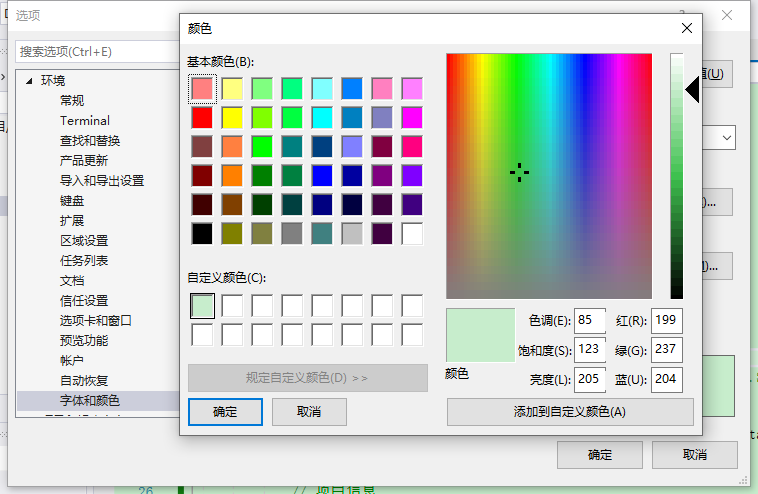Click the red (红) value field
This screenshot has width=758, height=494.
coord(667,320)
